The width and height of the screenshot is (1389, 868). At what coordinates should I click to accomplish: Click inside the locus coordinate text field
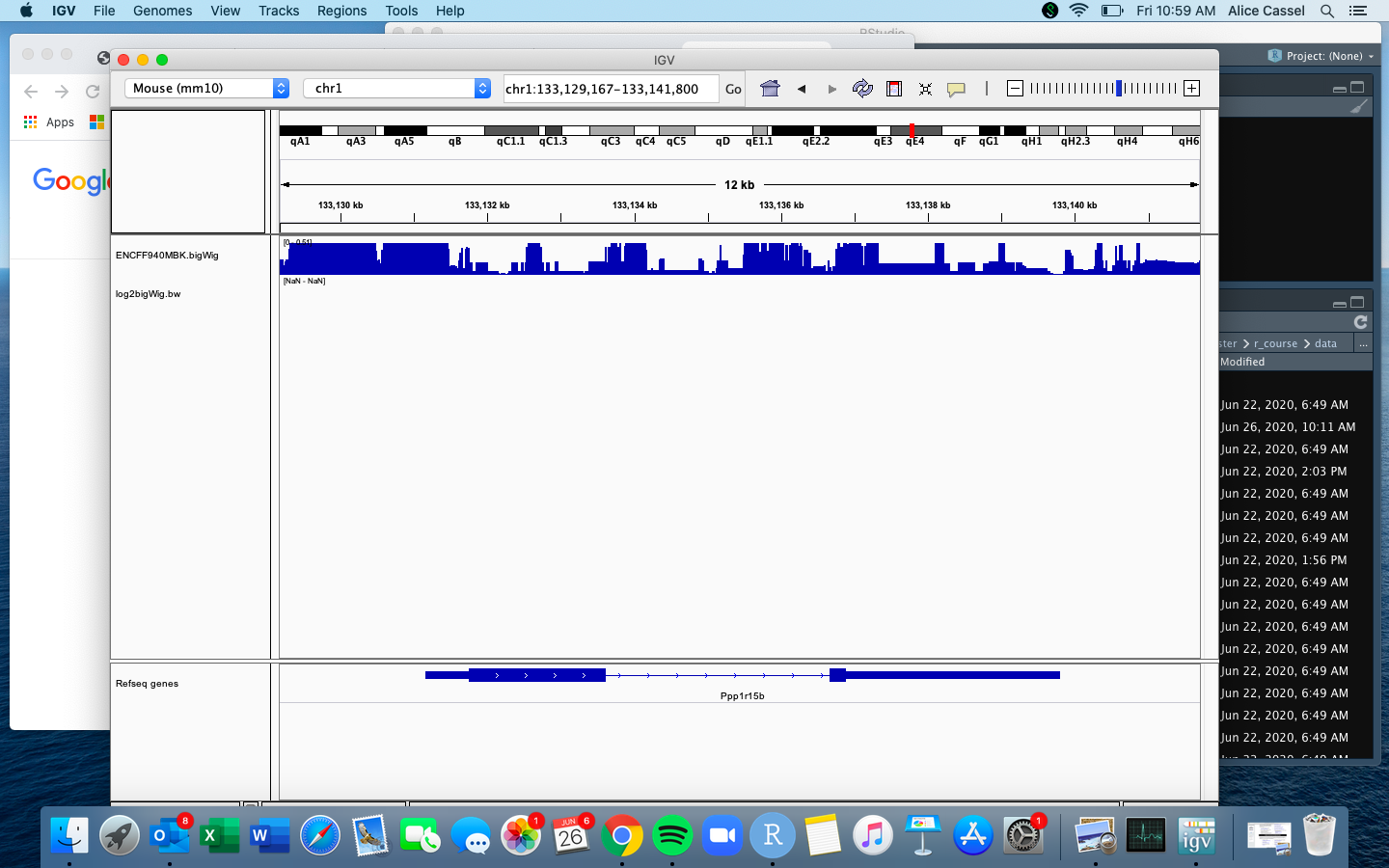[x=610, y=88]
